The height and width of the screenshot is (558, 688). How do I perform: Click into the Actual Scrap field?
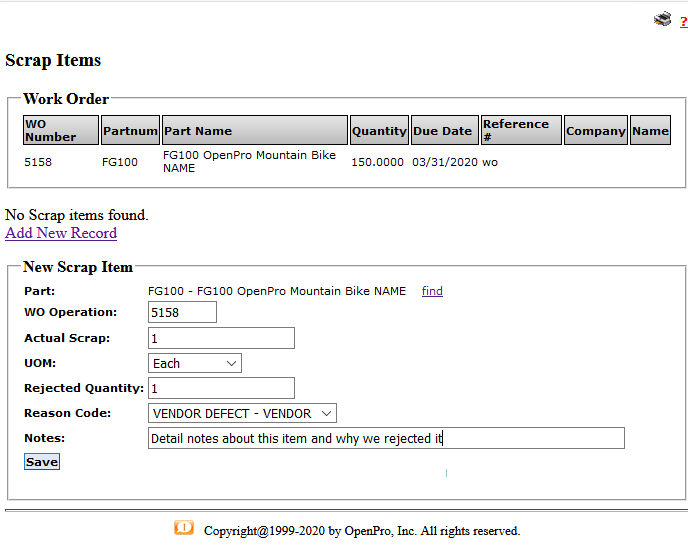click(221, 338)
